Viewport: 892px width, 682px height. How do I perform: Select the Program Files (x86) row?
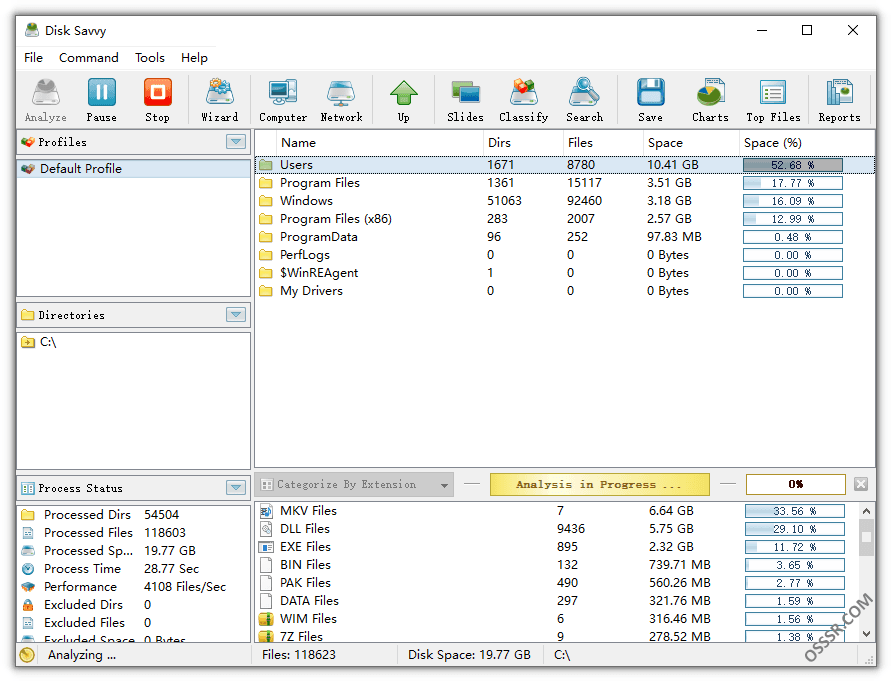pos(564,219)
